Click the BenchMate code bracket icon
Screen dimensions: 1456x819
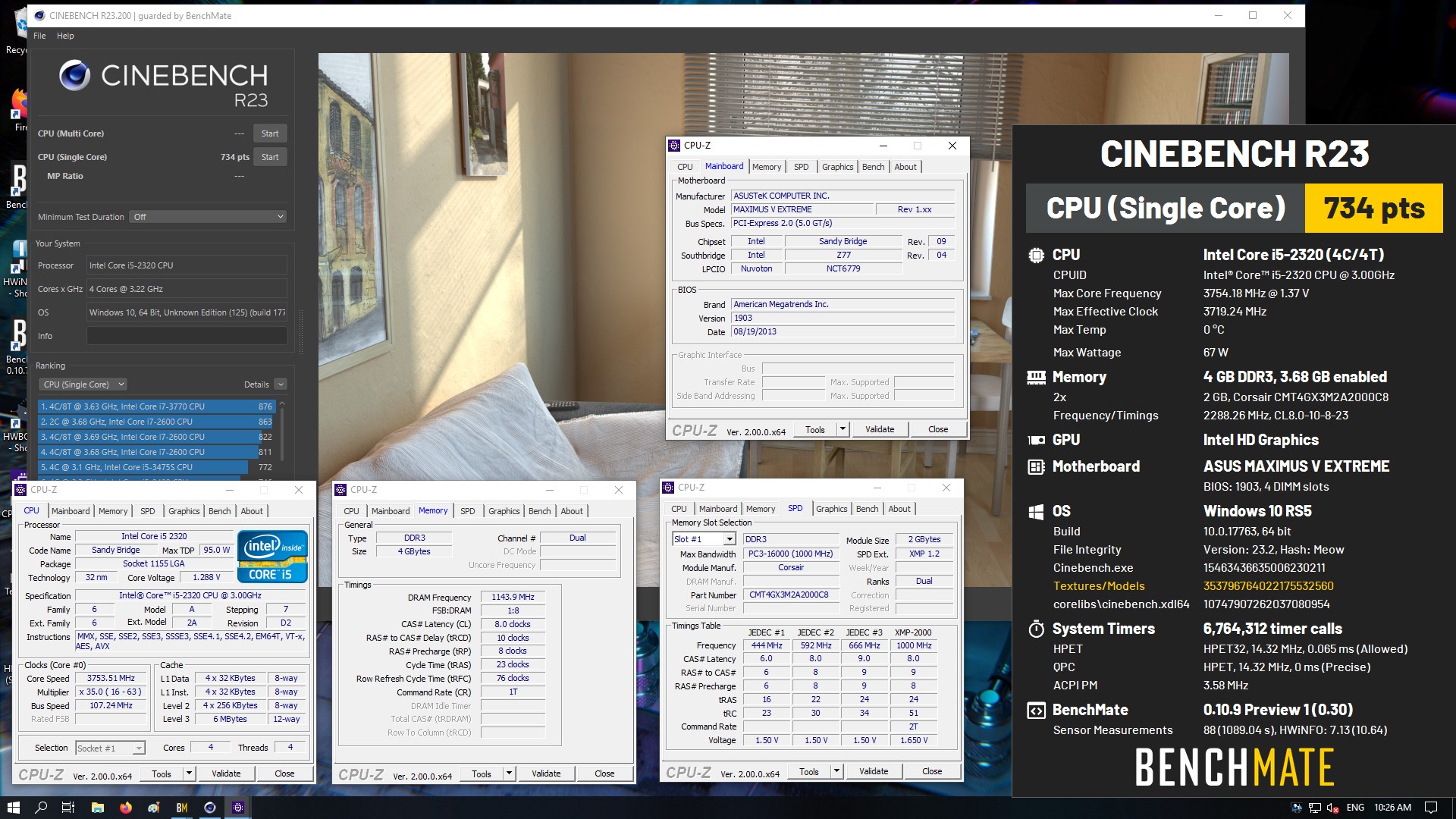(1036, 711)
